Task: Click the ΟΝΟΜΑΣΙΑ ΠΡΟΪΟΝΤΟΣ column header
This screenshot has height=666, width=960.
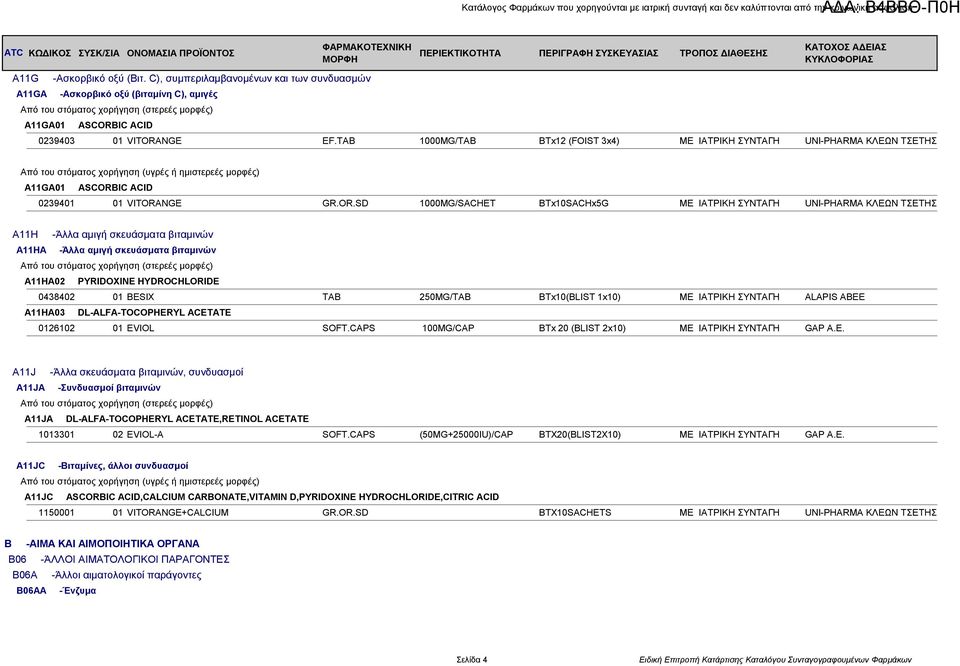Action: (x=181, y=53)
